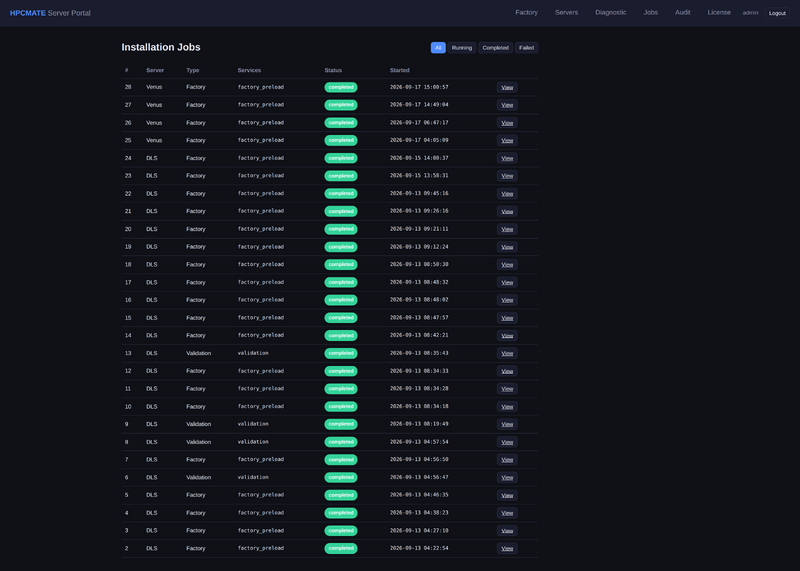The width and height of the screenshot is (800, 571).
Task: Click factory_preload service in job 24
Action: coord(260,158)
